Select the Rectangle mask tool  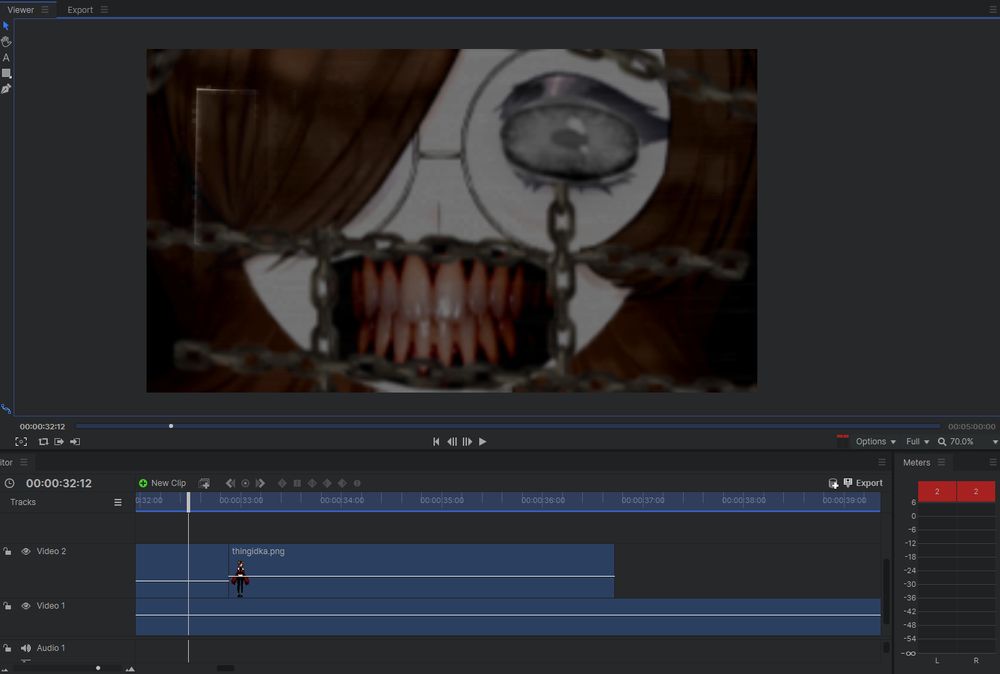click(x=6, y=73)
